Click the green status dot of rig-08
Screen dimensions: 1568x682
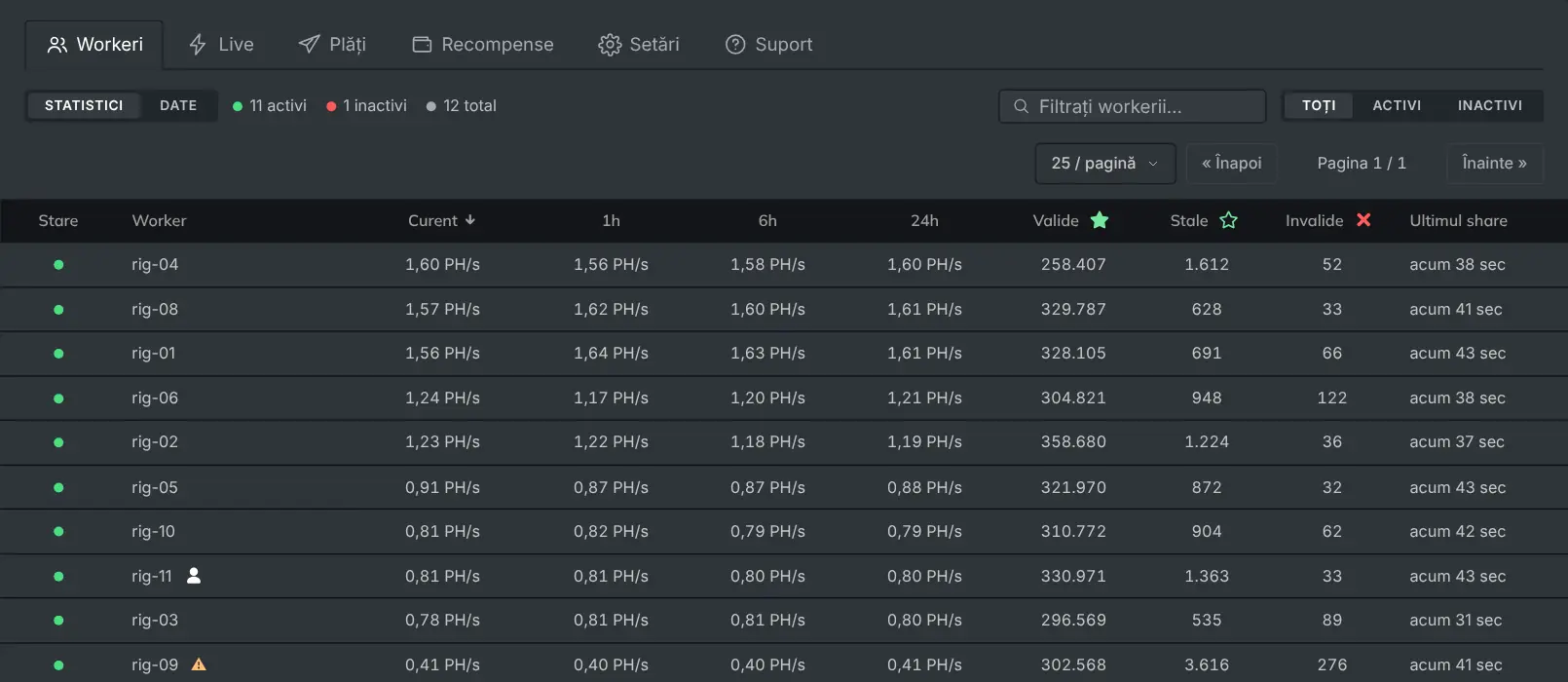[58, 310]
